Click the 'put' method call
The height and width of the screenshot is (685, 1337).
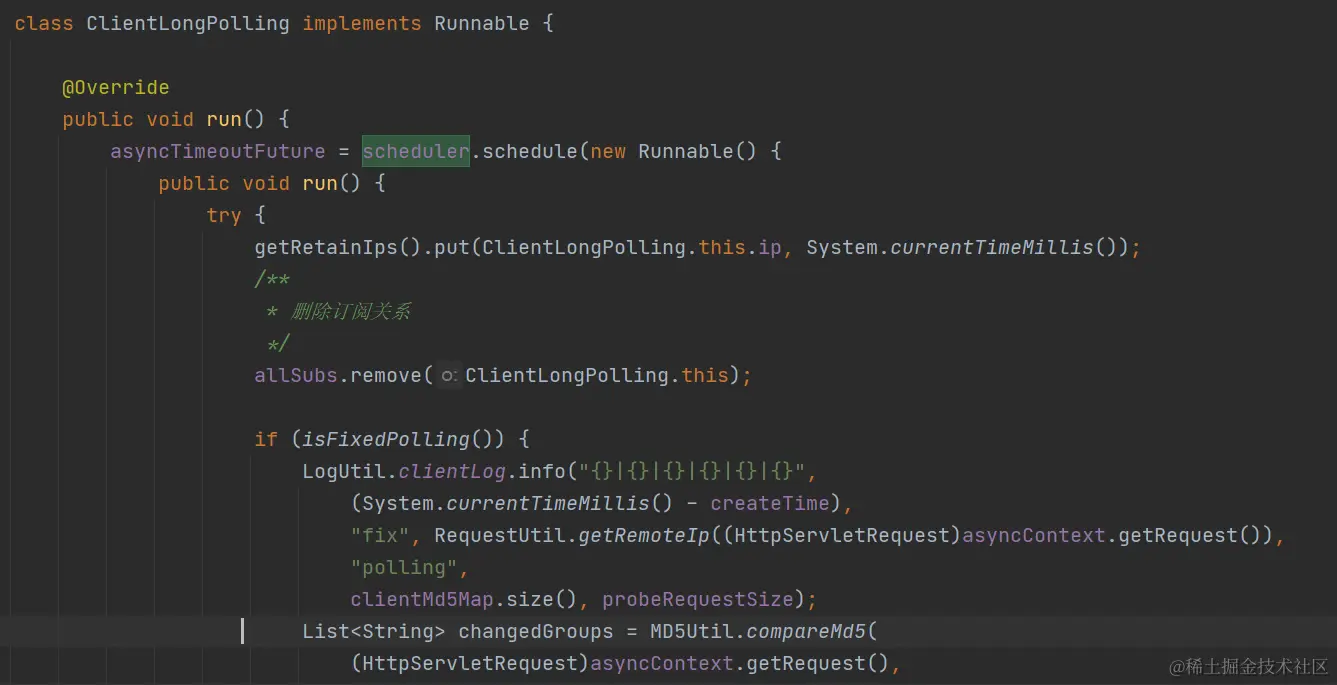click(x=452, y=247)
